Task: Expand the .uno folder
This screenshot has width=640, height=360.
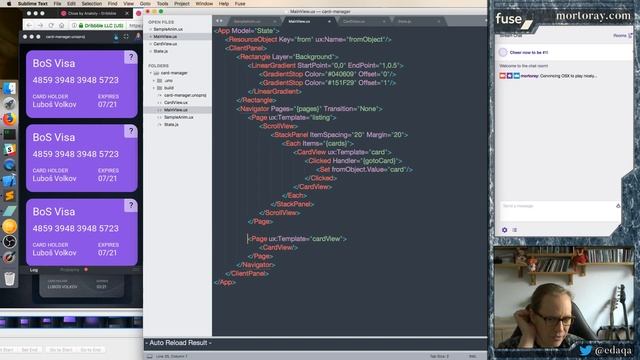Action: (154, 80)
